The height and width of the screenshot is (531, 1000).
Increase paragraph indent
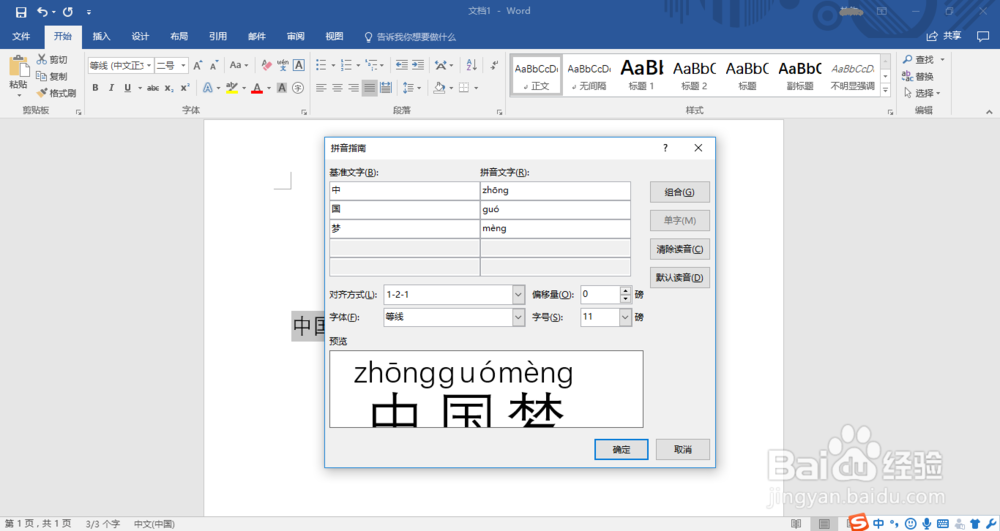[x=418, y=65]
